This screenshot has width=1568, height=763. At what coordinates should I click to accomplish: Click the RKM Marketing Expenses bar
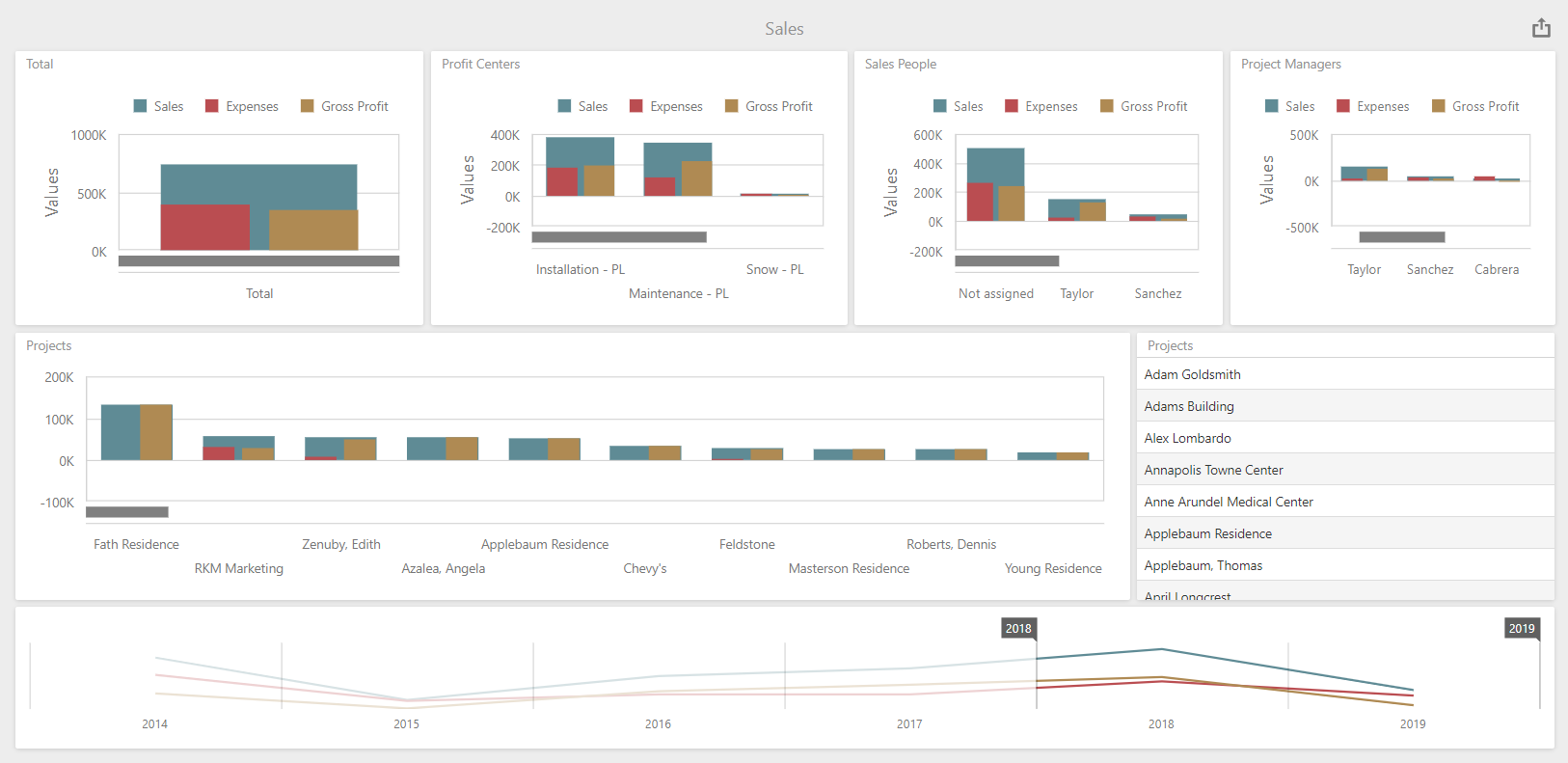(x=219, y=453)
